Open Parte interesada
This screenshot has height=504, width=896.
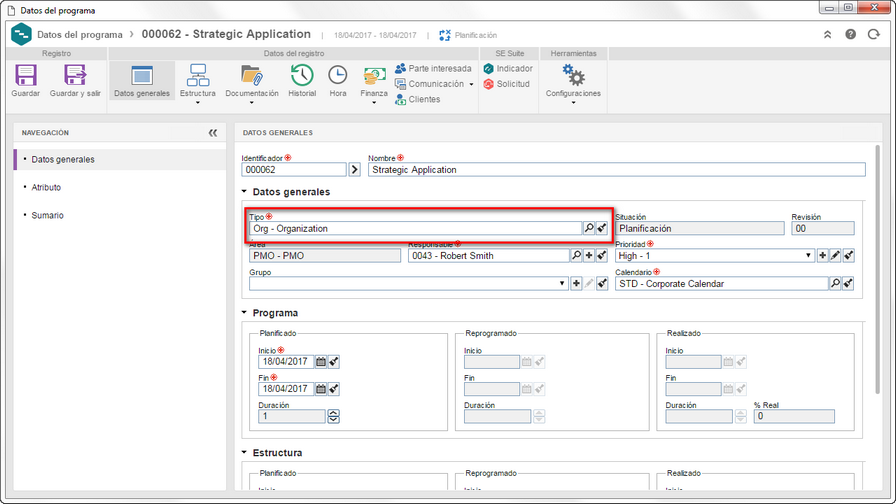coord(433,69)
